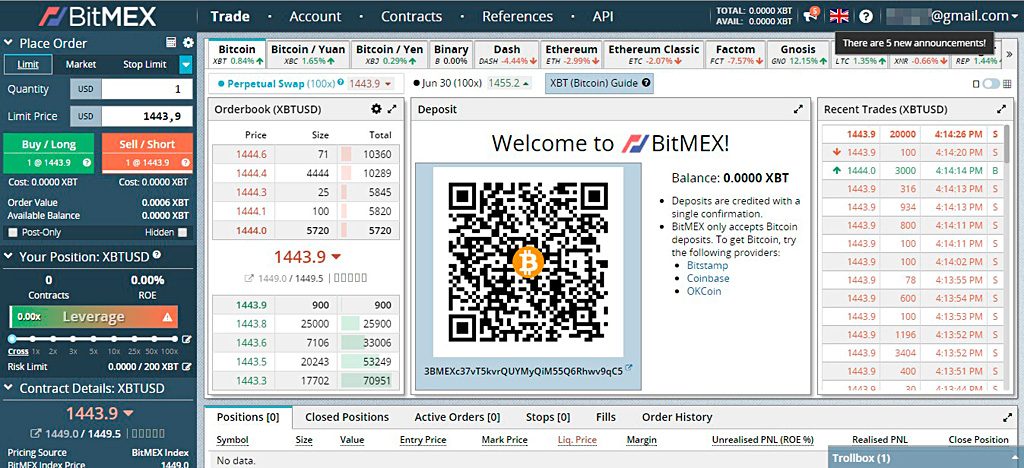Change language using the UK flag icon

(x=839, y=16)
